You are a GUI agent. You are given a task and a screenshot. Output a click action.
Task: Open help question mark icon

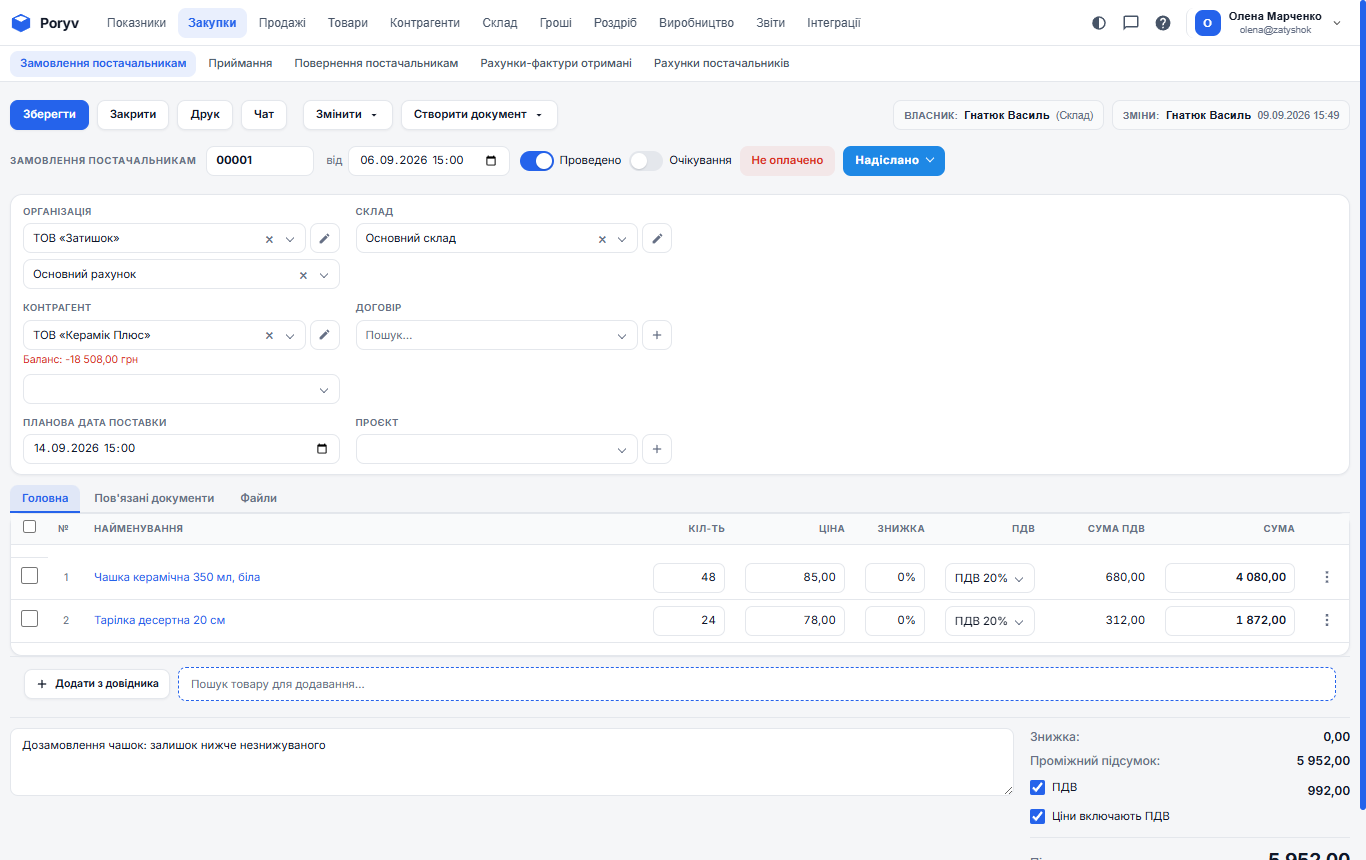[1163, 23]
